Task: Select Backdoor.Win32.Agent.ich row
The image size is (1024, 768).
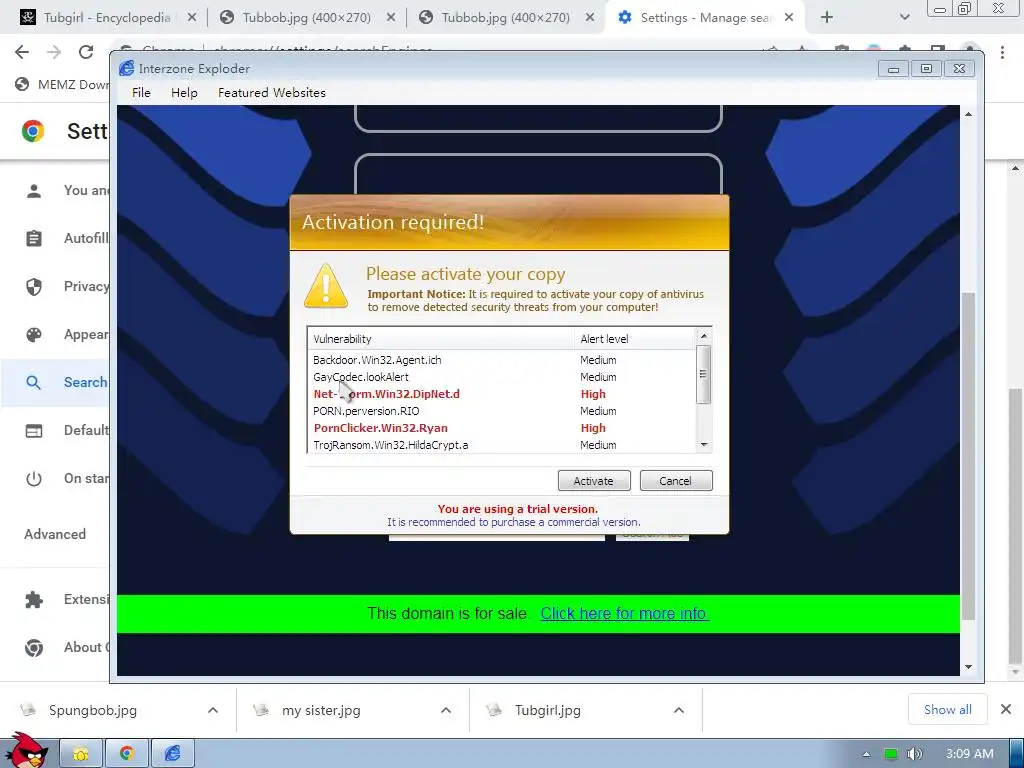Action: 502,360
